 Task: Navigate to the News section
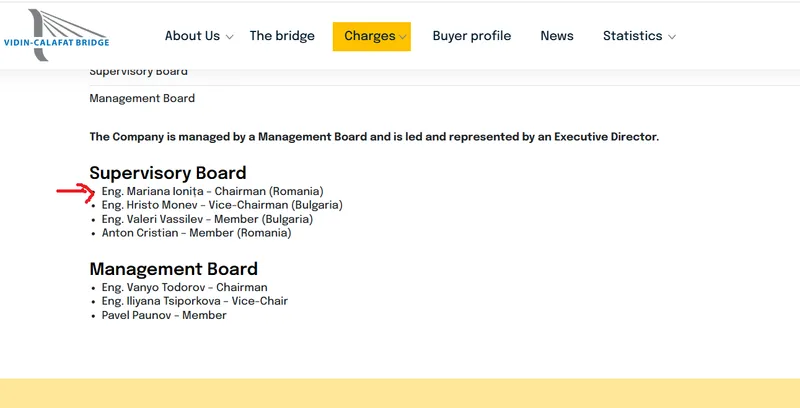tap(557, 36)
